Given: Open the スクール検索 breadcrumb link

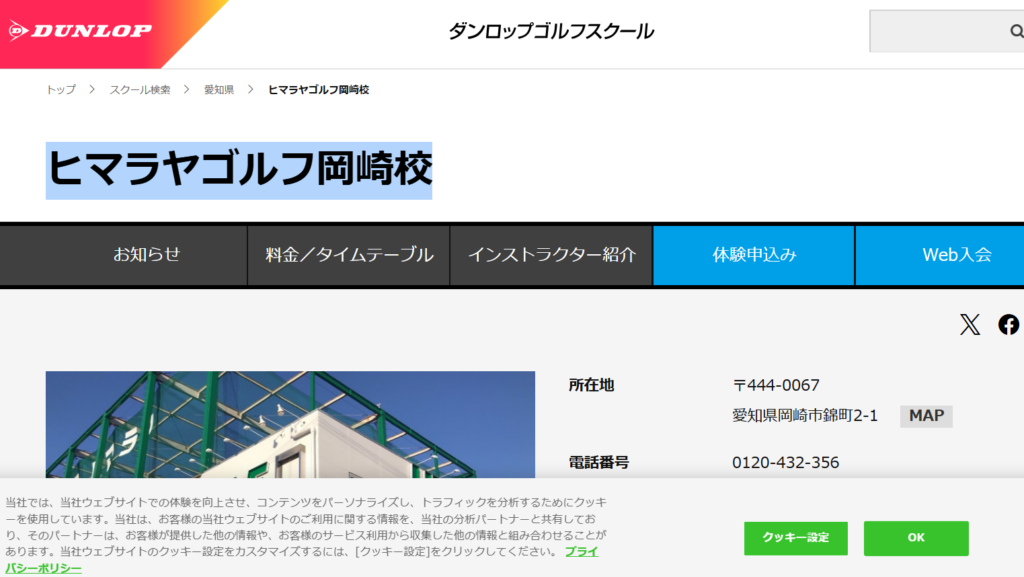Looking at the screenshot, I should tap(140, 90).
